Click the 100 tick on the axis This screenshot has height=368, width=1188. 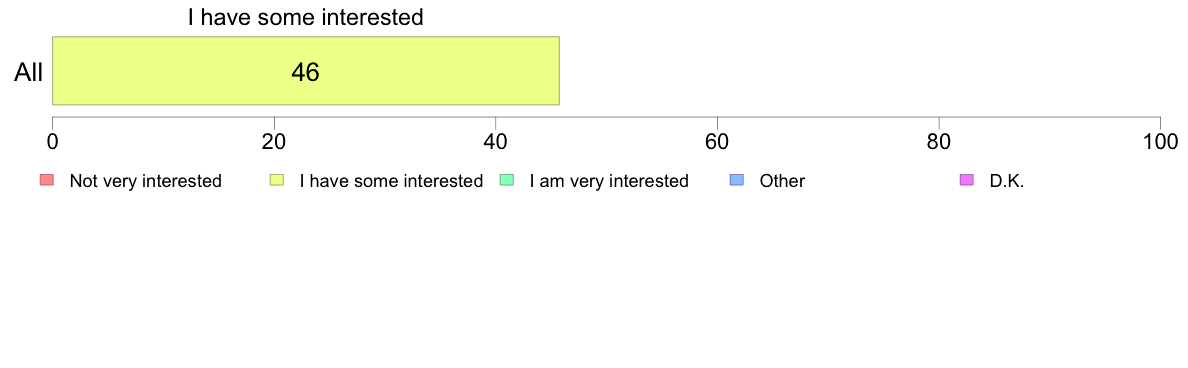point(1160,142)
